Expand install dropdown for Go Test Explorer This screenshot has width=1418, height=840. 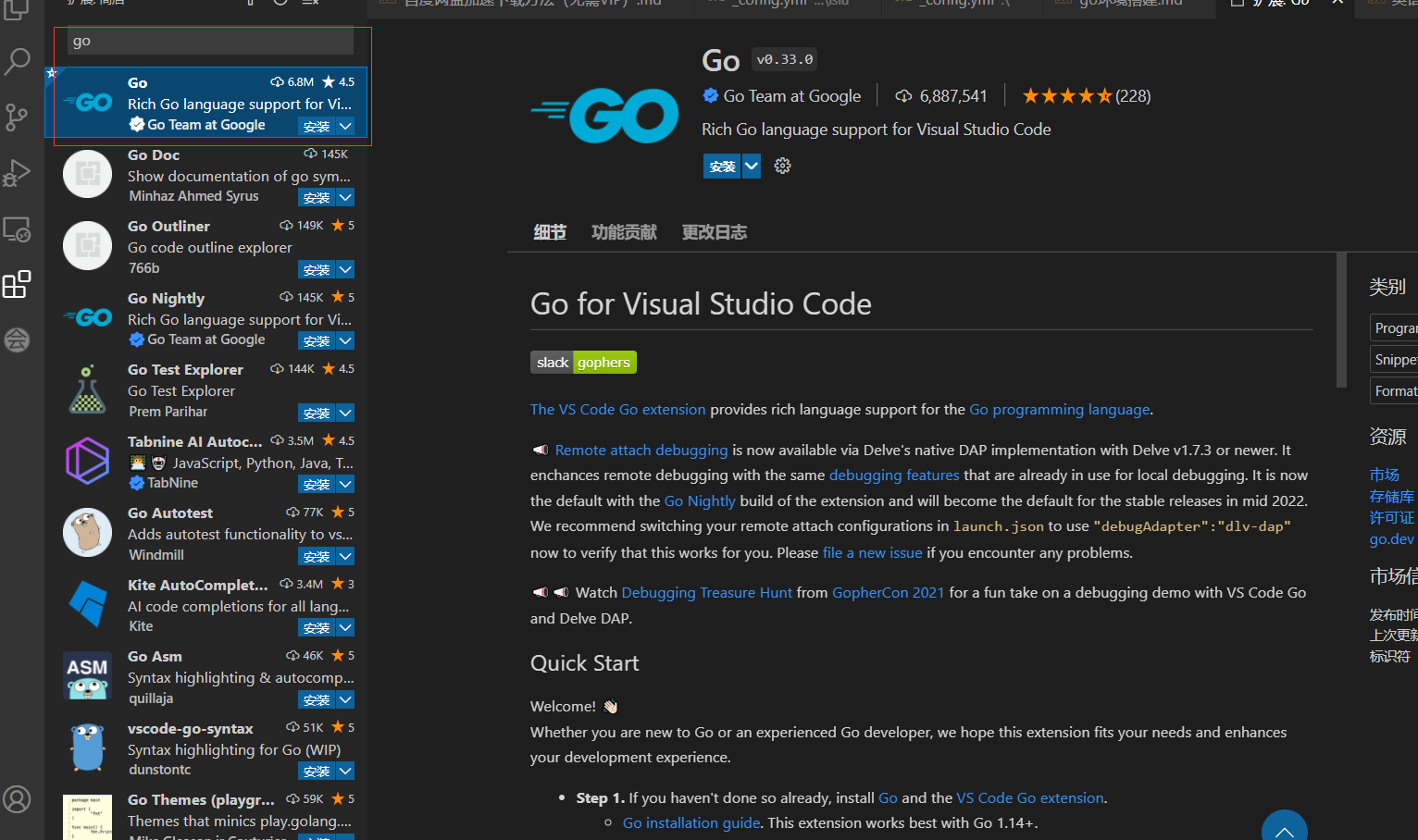pos(345,413)
